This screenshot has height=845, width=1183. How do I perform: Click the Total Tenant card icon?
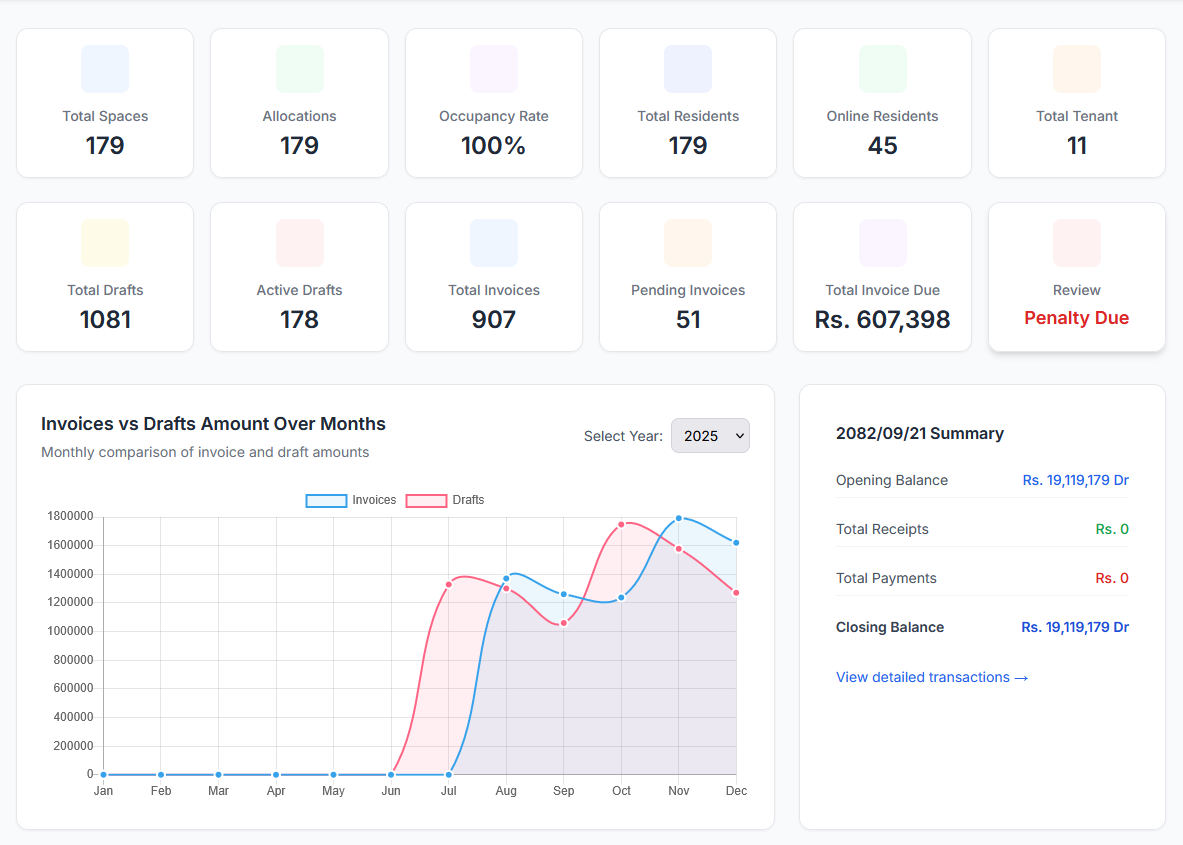coord(1076,68)
